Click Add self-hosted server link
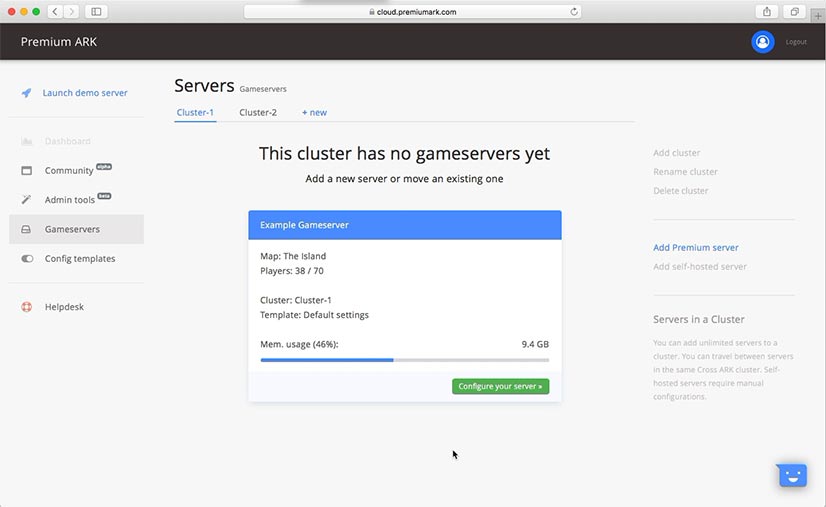Viewport: 826px width, 507px height. pos(700,267)
